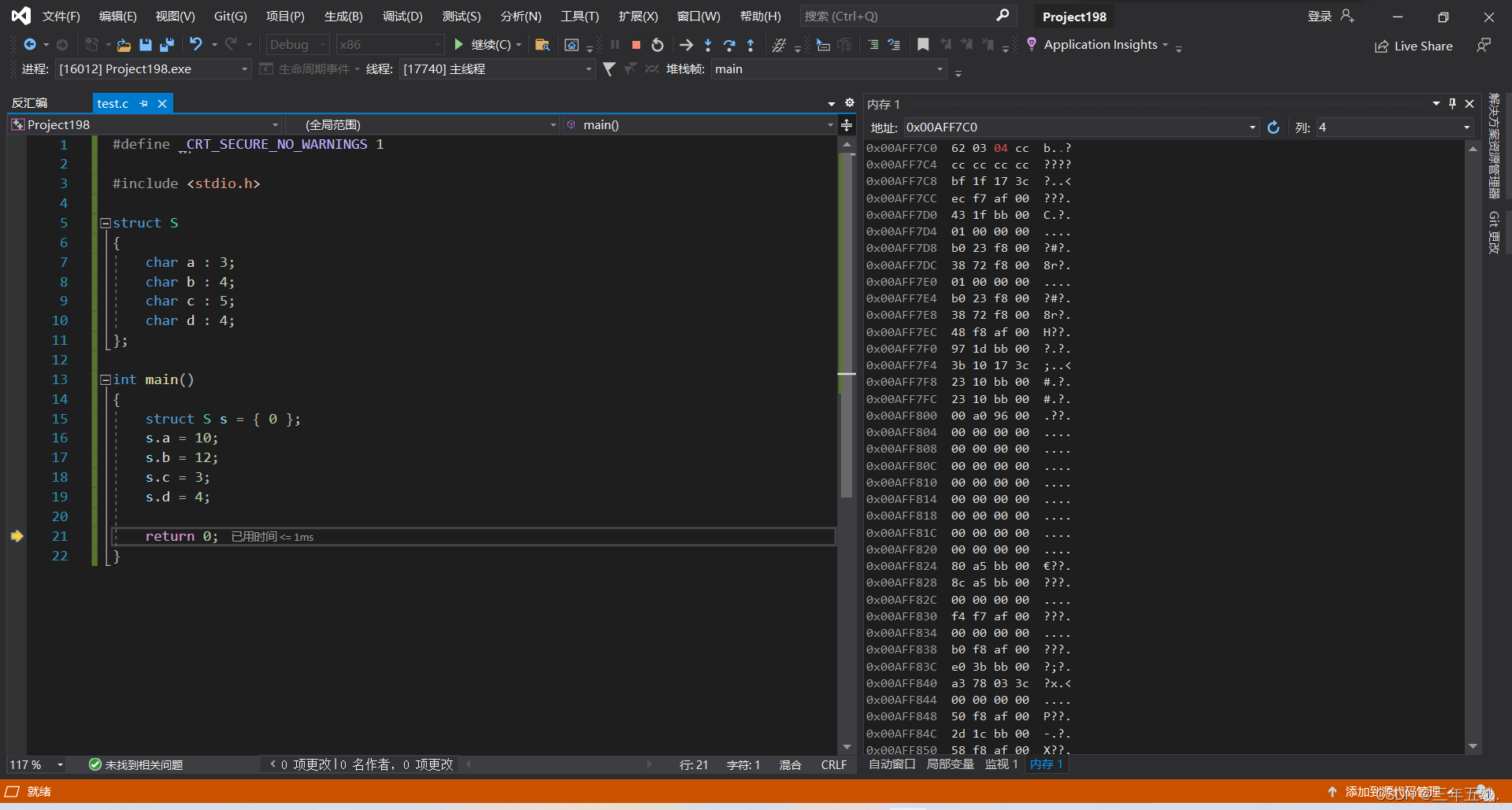Close the test.c tab
This screenshot has width=1512, height=810.
coord(162,103)
